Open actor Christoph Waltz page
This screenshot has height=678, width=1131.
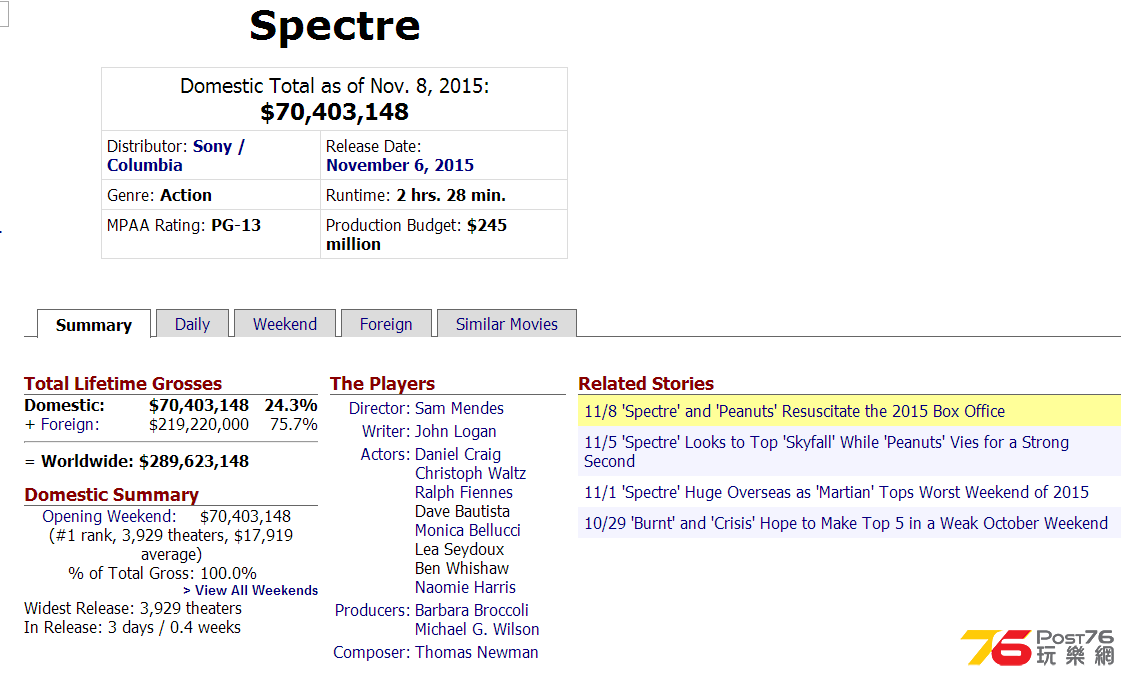470,473
